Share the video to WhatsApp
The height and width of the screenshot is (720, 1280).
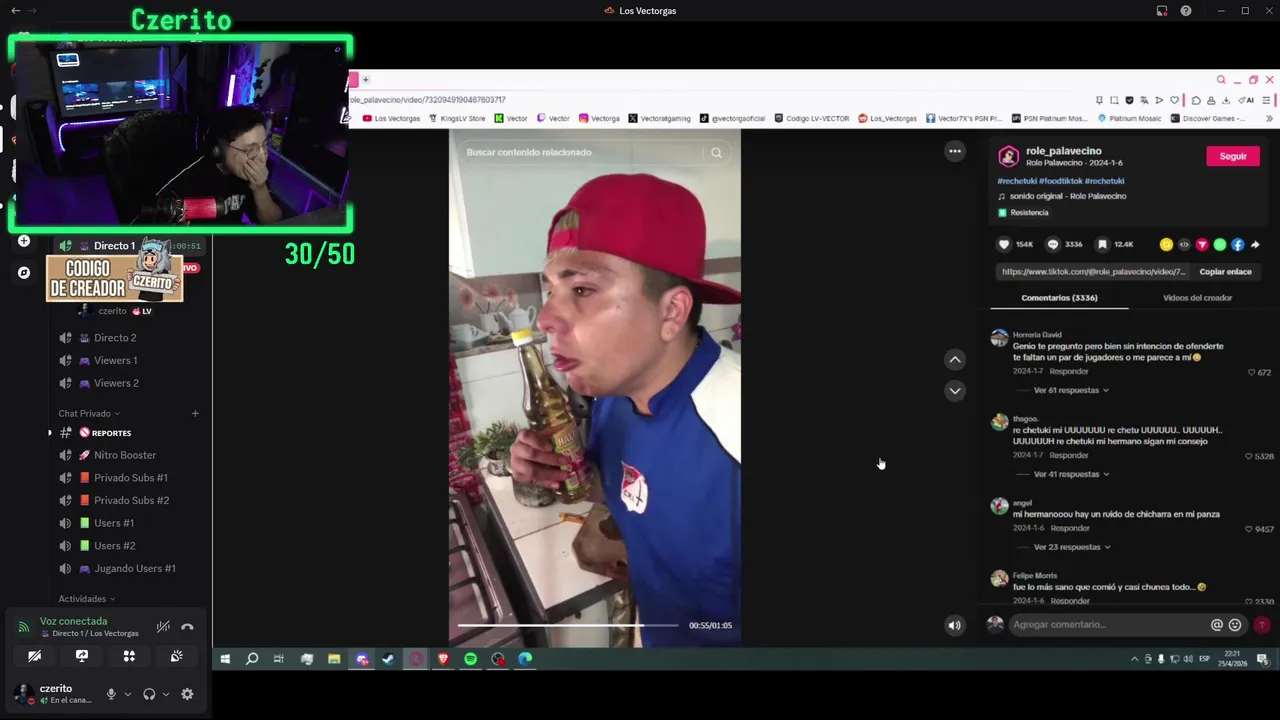tap(1219, 244)
